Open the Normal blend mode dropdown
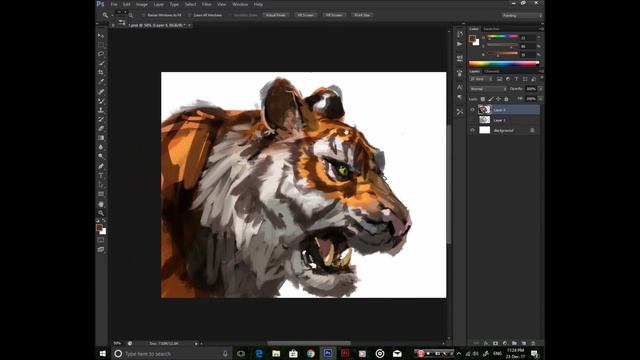Image resolution: width=640 pixels, height=360 pixels. point(488,89)
